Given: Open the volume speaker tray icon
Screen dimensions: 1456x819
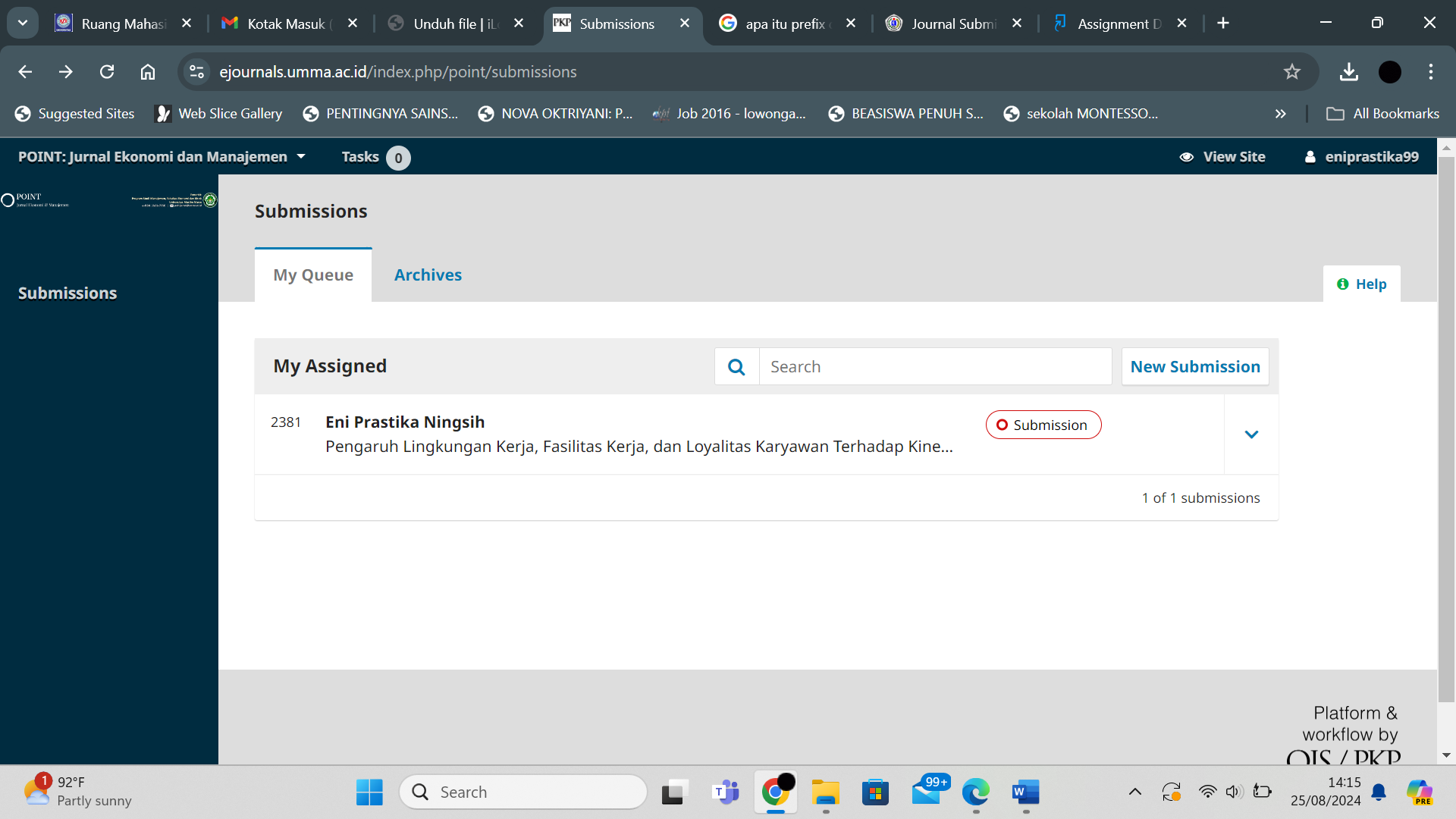Looking at the screenshot, I should pyautogui.click(x=1234, y=792).
